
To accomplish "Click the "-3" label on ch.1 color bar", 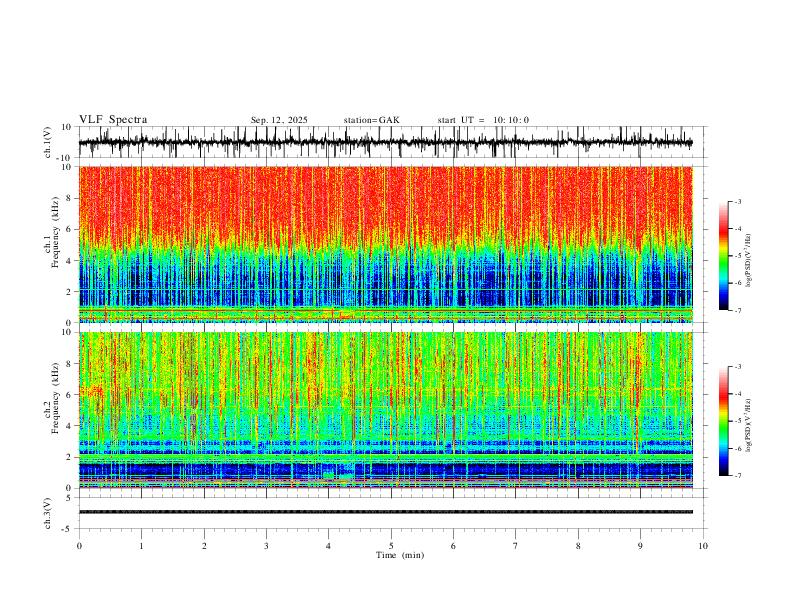I will click(x=737, y=201).
